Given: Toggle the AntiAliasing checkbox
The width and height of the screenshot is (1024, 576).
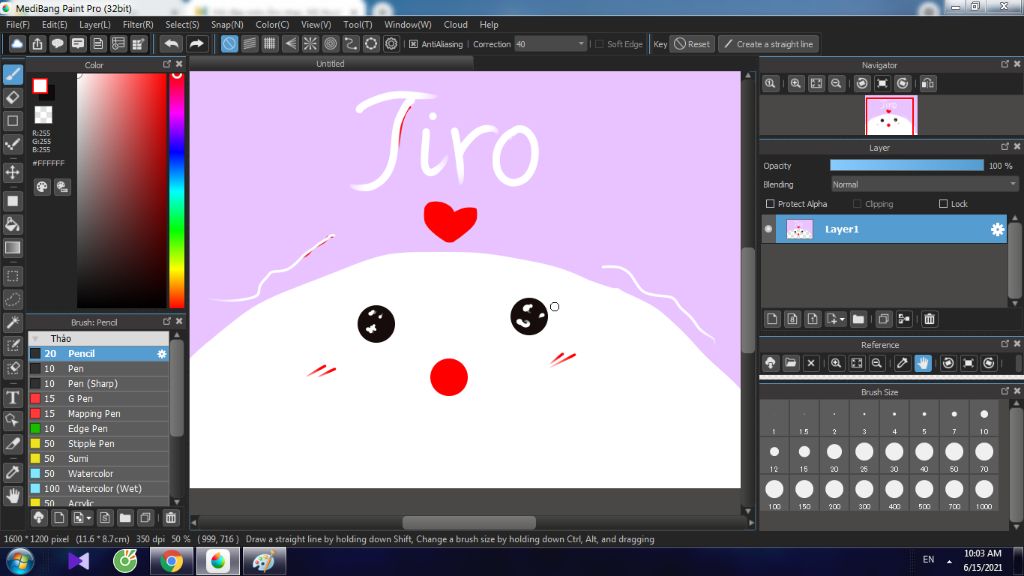Looking at the screenshot, I should pyautogui.click(x=413, y=44).
